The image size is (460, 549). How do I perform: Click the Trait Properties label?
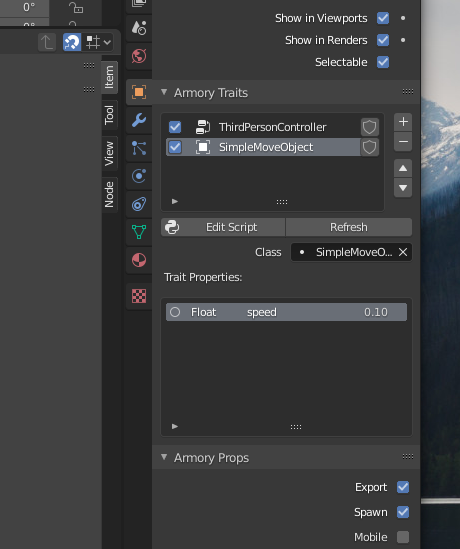(x=203, y=277)
